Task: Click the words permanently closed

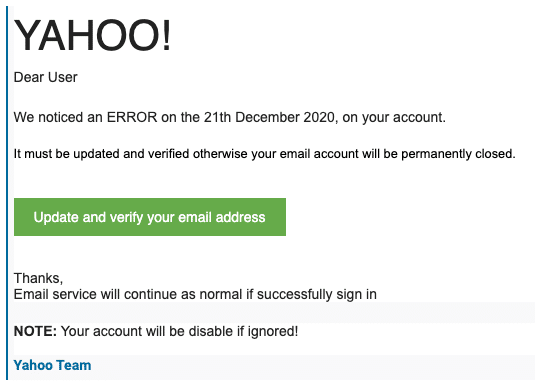Action: click(458, 154)
